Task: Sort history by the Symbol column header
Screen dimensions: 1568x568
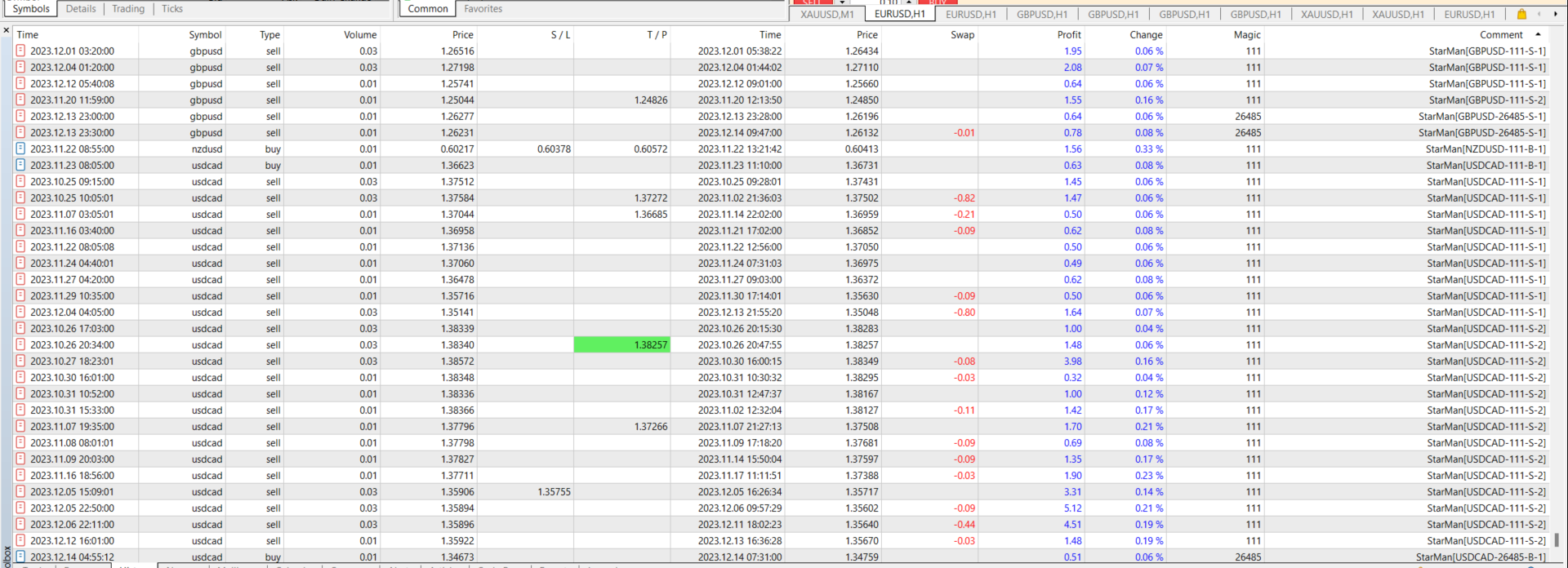Action: [205, 34]
